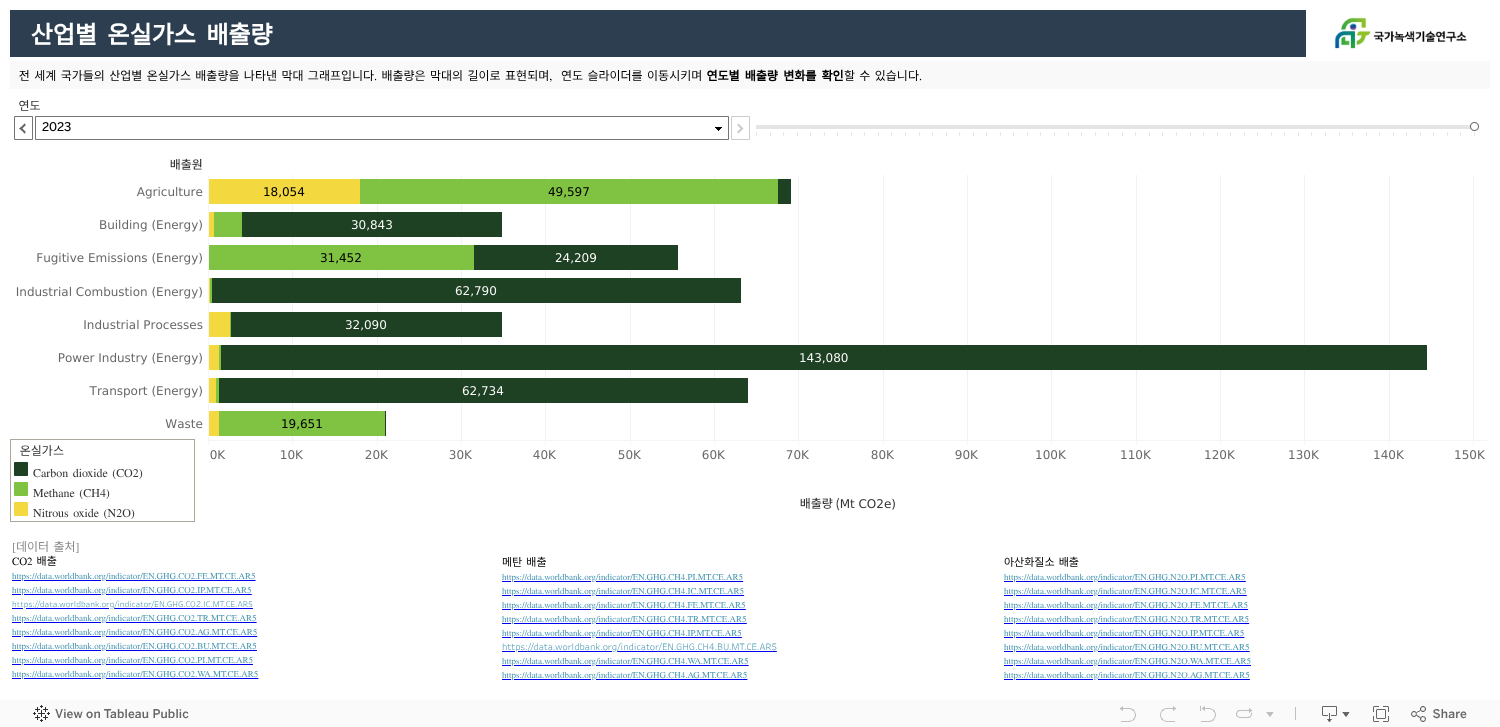The height and width of the screenshot is (727, 1500).
Task: Select the Industrial Processes row label
Action: [x=143, y=325]
